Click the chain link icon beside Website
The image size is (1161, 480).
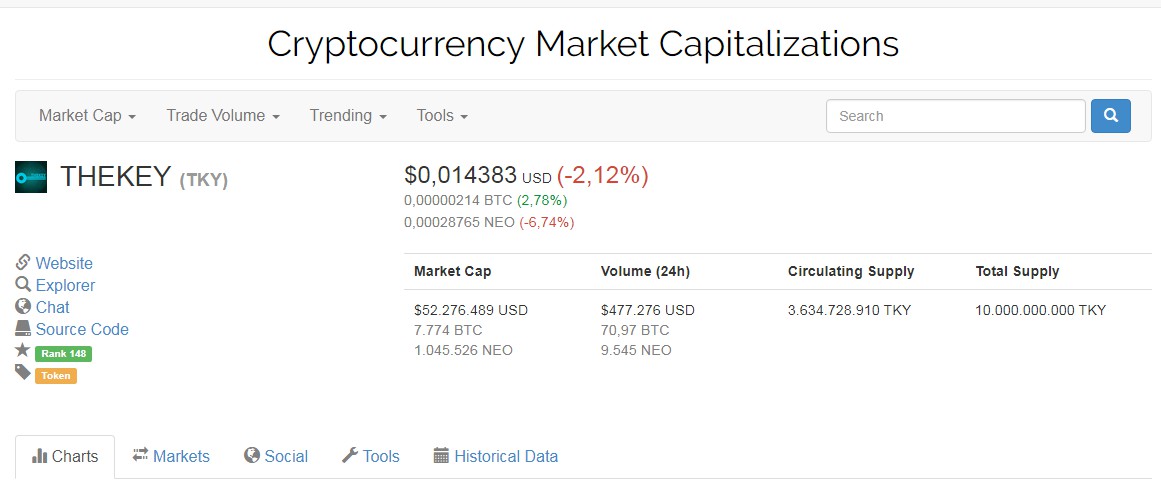point(23,263)
